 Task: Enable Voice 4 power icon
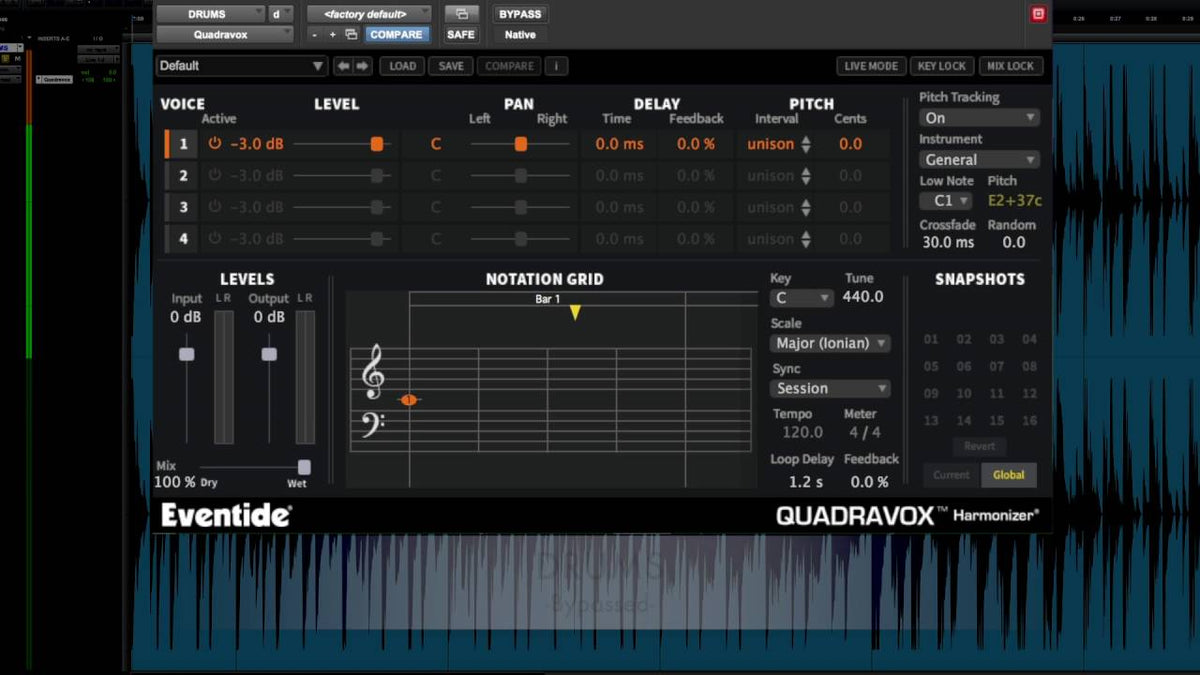click(214, 239)
